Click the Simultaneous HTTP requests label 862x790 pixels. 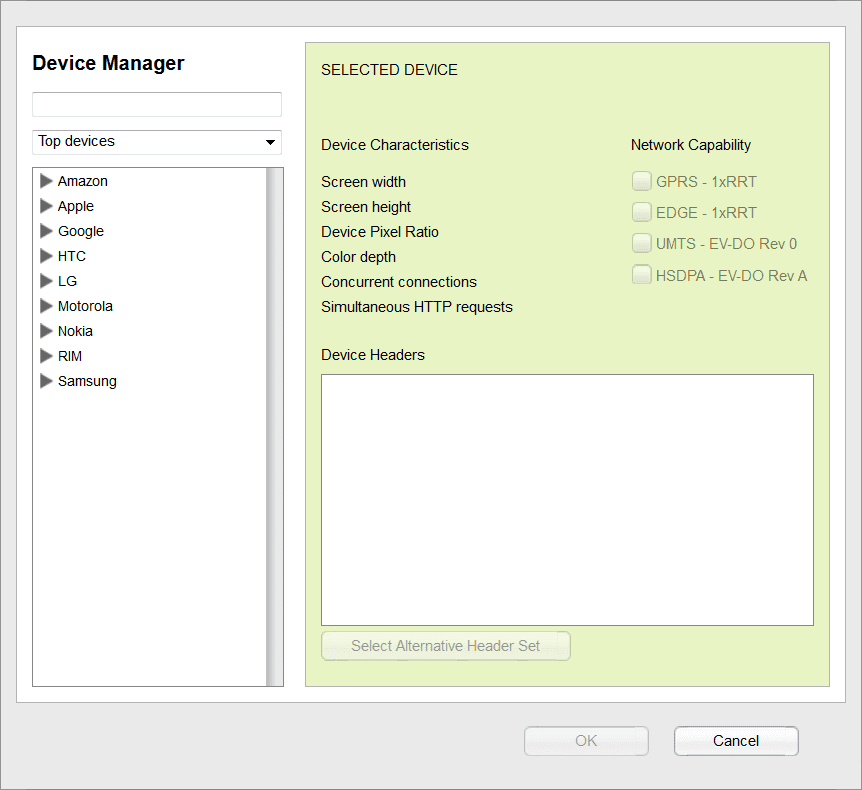tap(417, 307)
